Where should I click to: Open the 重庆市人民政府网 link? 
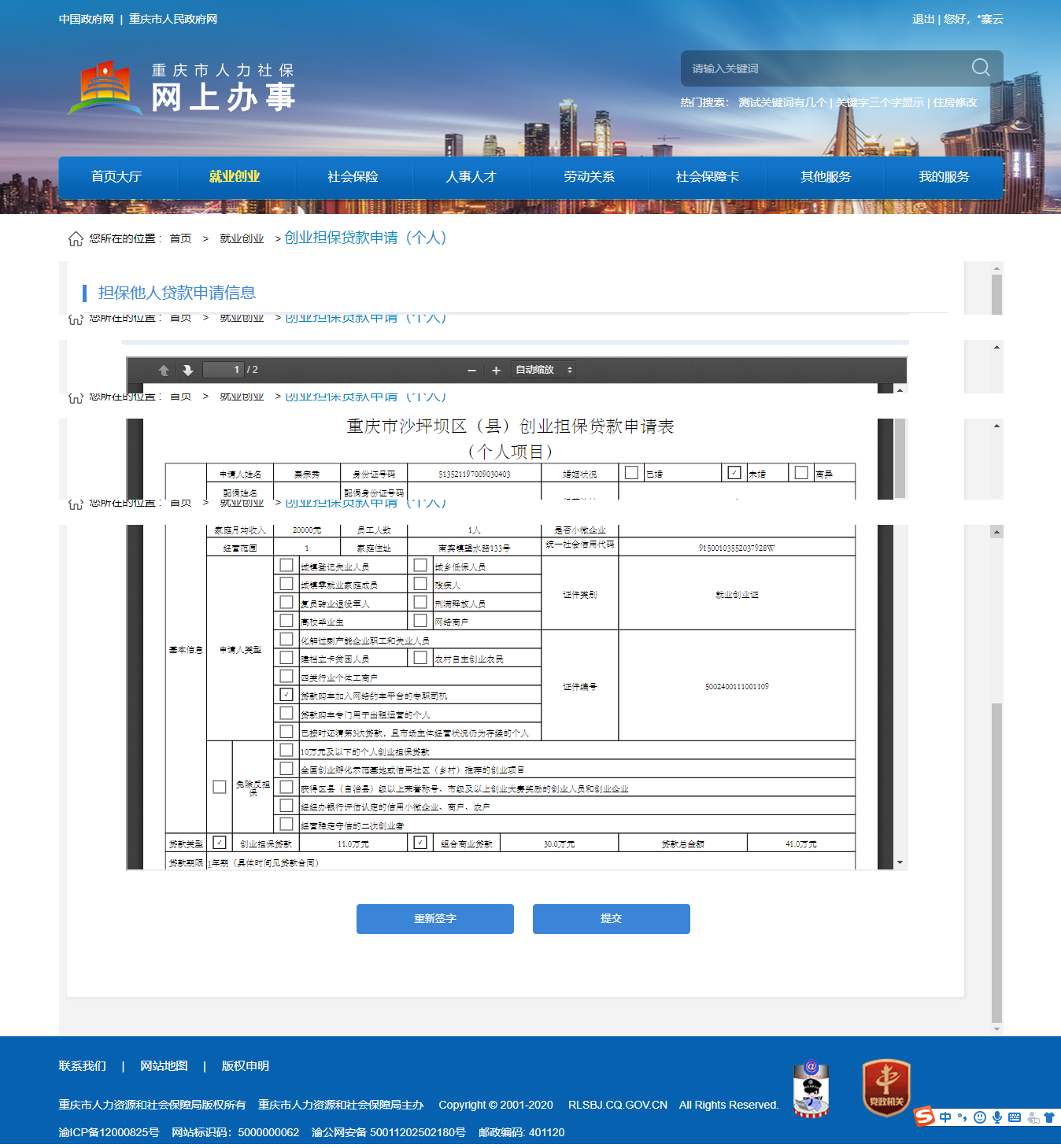[x=173, y=19]
